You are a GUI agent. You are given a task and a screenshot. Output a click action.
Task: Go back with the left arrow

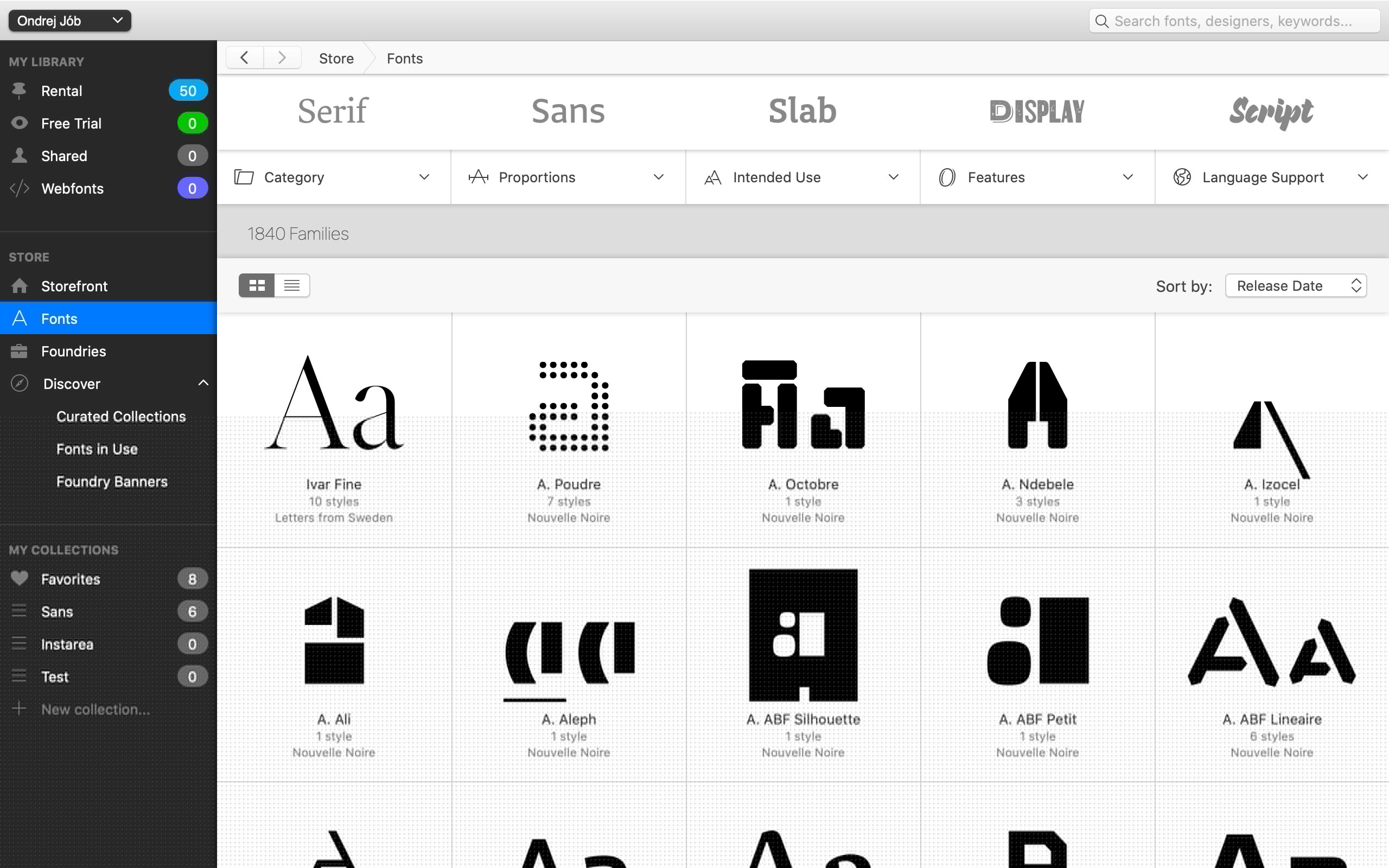[245, 58]
